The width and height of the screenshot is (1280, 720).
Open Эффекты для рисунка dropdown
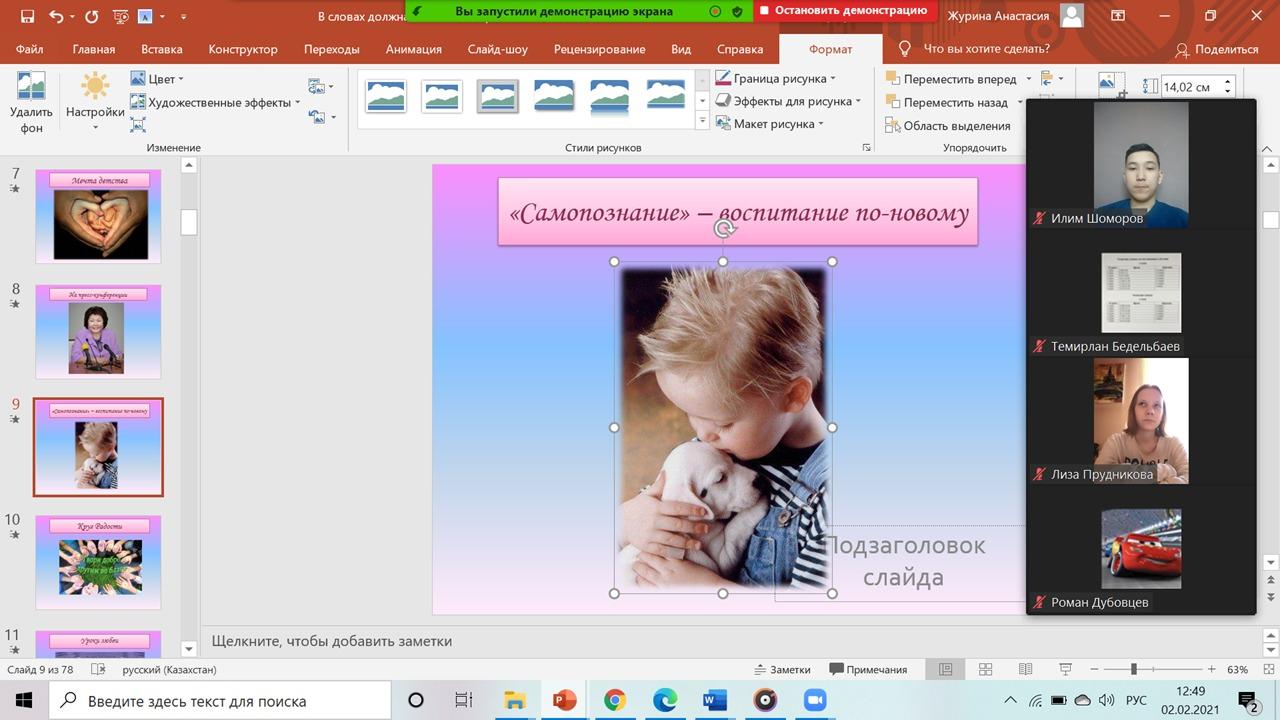[788, 101]
